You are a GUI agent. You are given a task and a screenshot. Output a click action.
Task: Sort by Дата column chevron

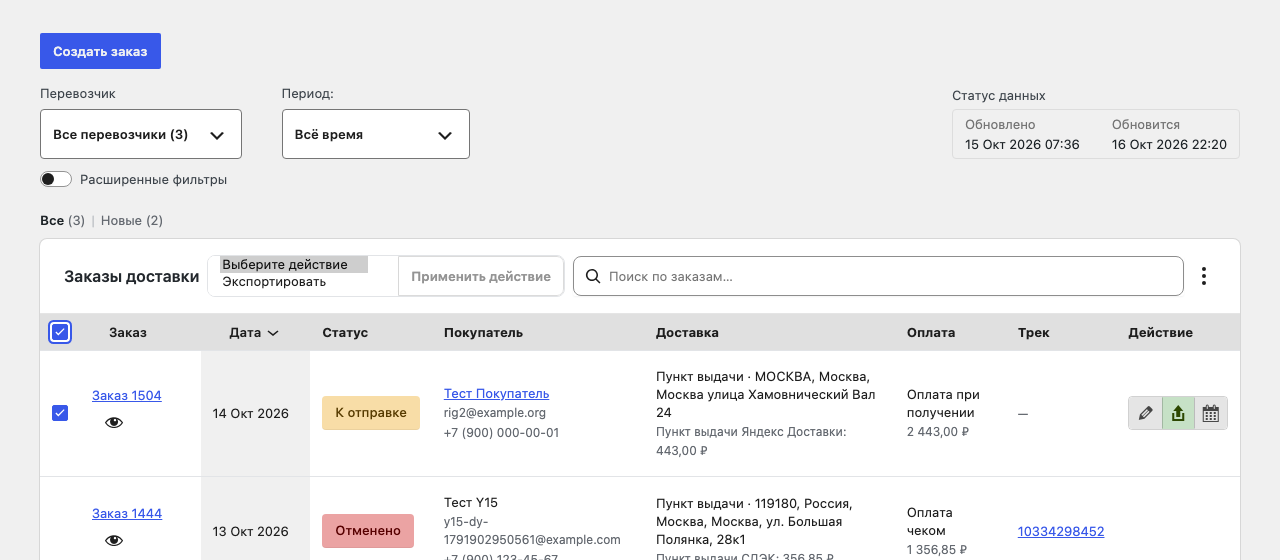click(273, 333)
